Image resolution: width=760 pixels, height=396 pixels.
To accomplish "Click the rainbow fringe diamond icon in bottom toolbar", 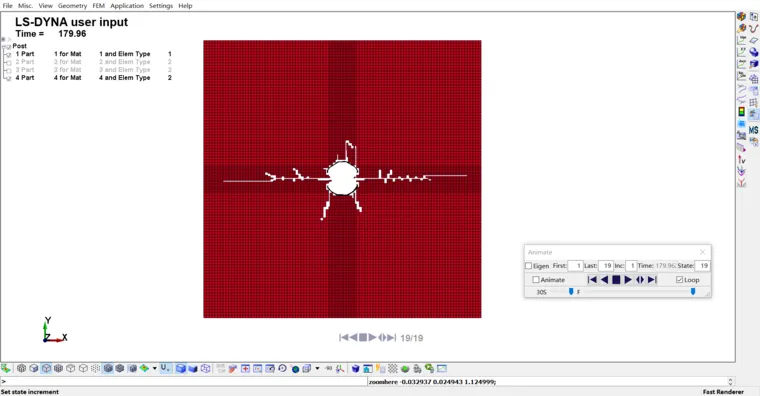I will (144, 368).
